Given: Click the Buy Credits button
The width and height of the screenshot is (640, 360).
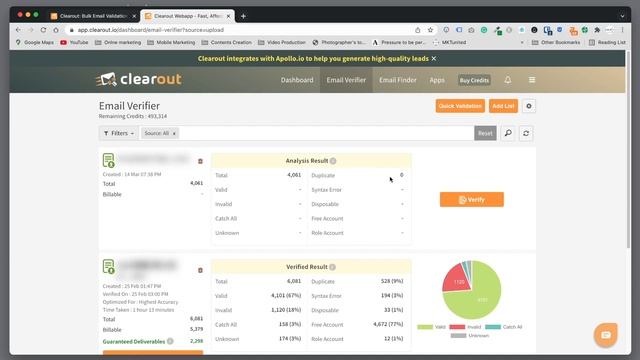Looking at the screenshot, I should pyautogui.click(x=474, y=80).
